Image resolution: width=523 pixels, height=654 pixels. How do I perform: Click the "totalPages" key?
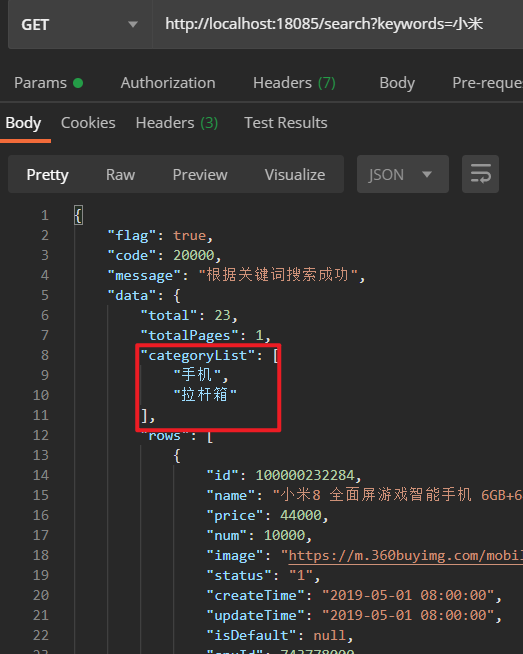[189, 335]
